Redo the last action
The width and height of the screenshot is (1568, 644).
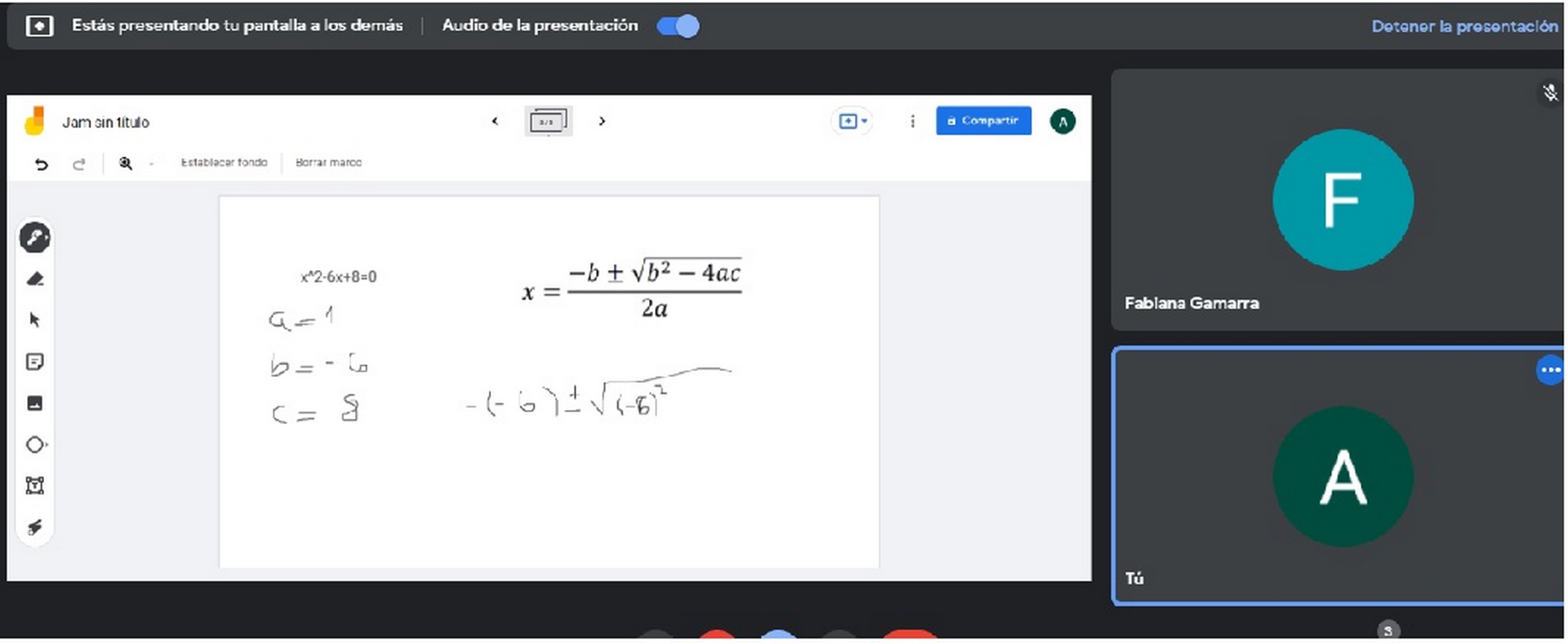(79, 163)
